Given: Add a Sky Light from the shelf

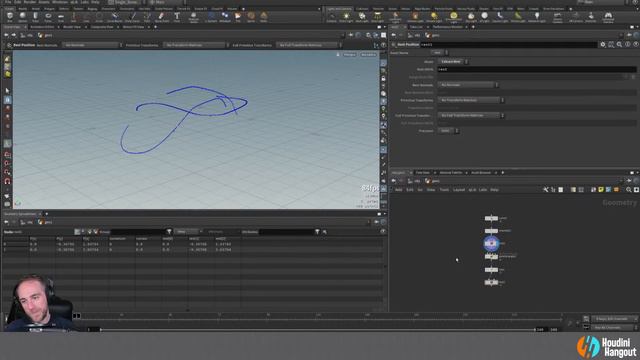Looking at the screenshot, I should tap(471, 17).
